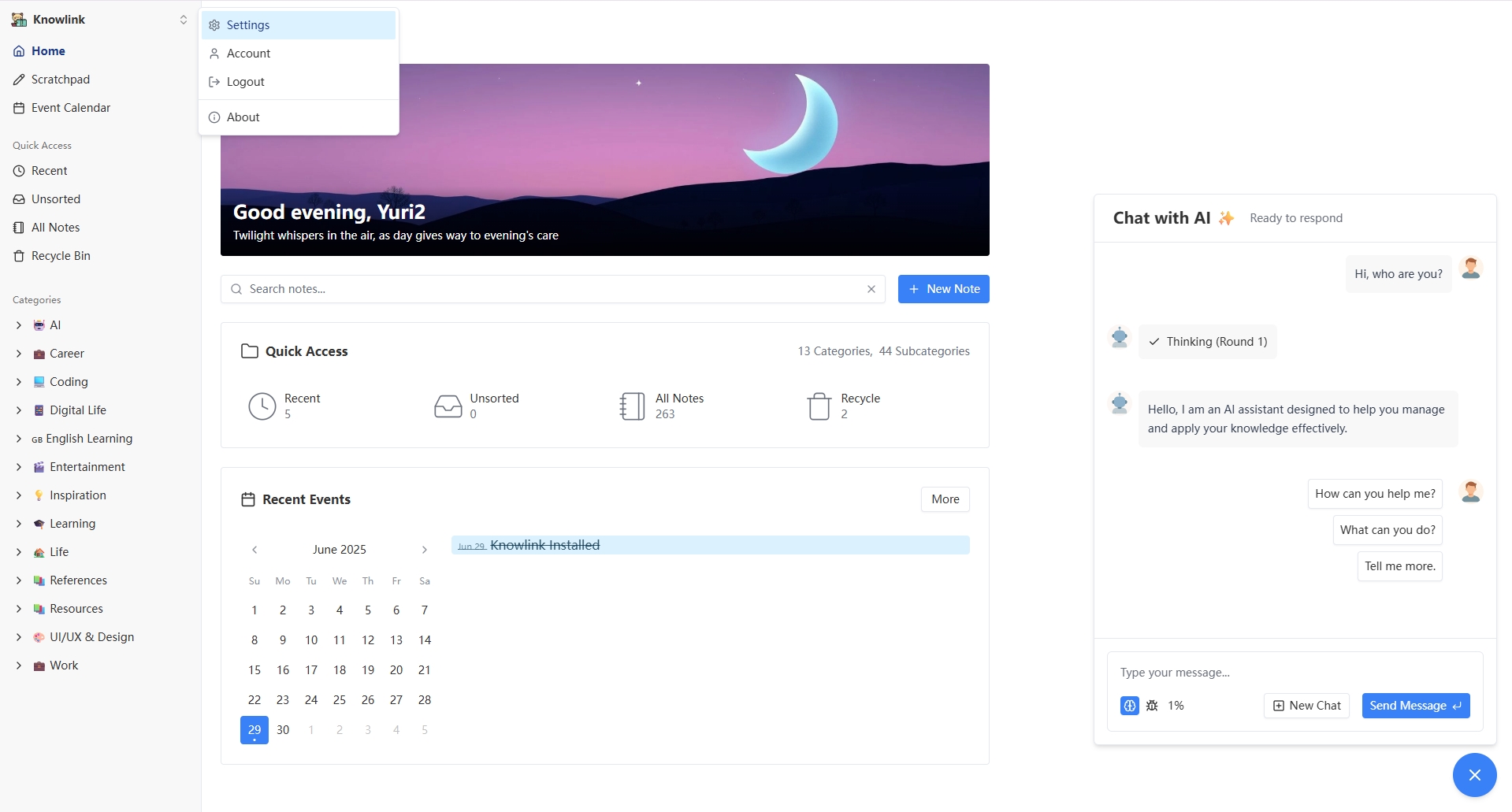
Task: Select the Life category row
Action: point(101,552)
